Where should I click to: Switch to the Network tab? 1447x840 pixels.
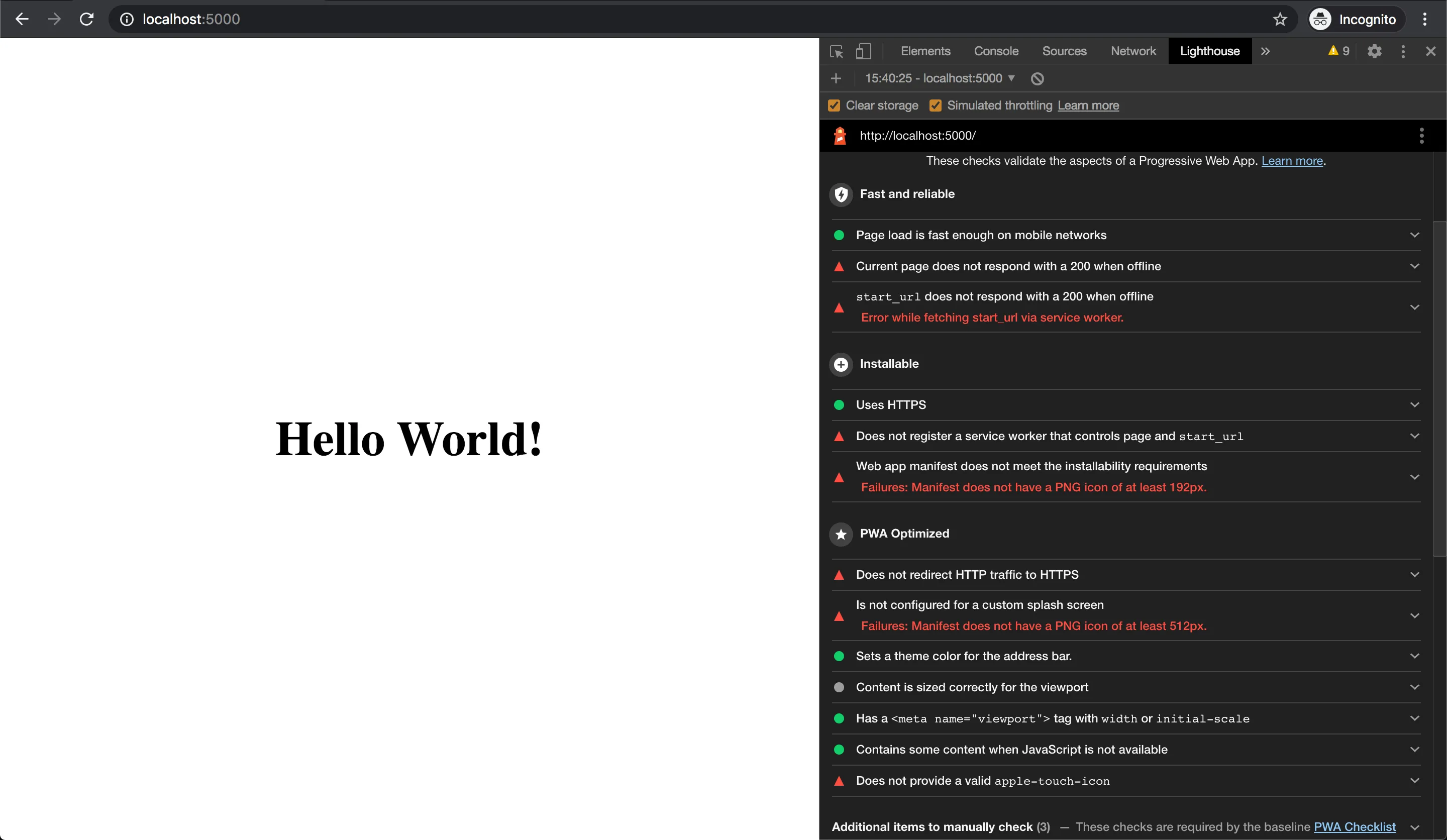click(1133, 51)
